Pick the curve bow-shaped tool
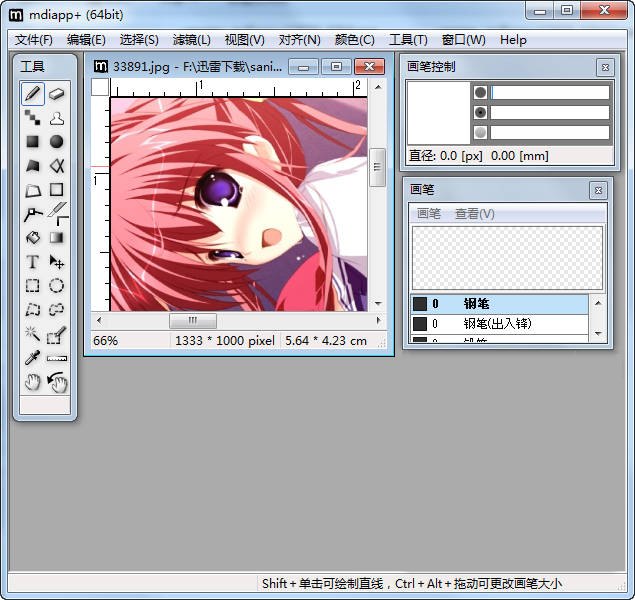This screenshot has width=635, height=600. (x=57, y=166)
